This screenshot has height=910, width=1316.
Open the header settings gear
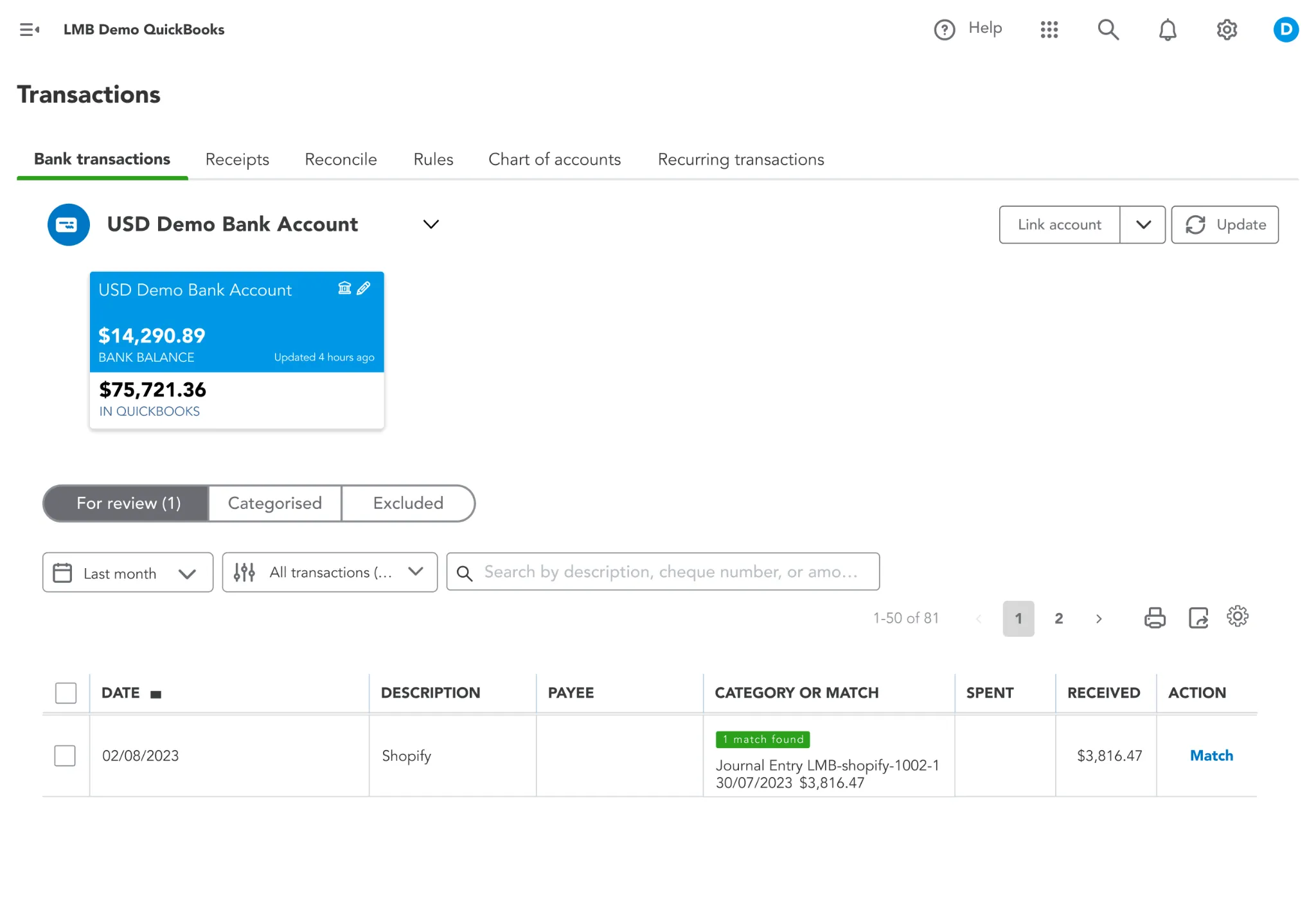pyautogui.click(x=1226, y=30)
